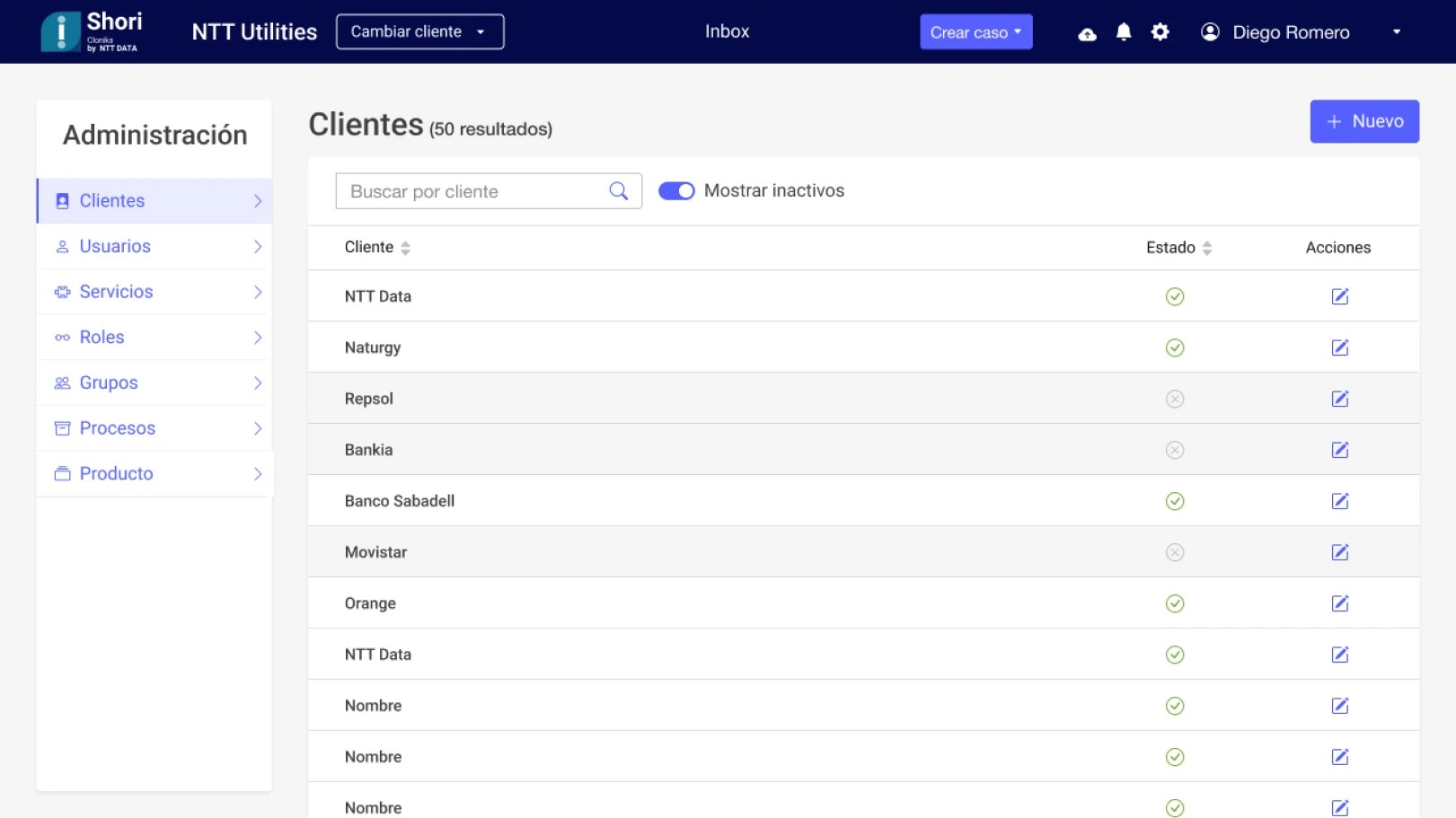Image resolution: width=1456 pixels, height=818 pixels.
Task: Expand the Clientes chevron
Action: 258,201
